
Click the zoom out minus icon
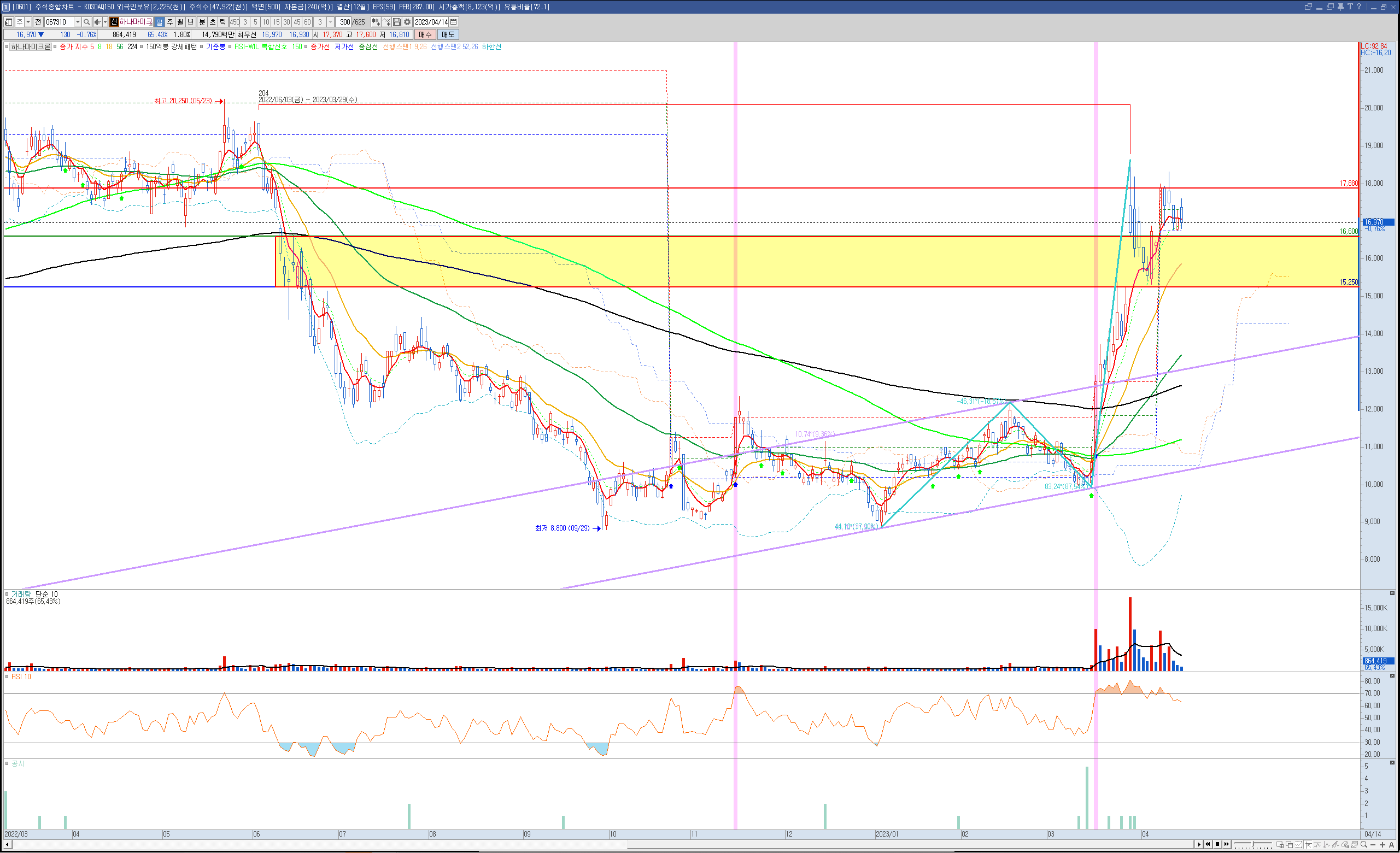tap(1373, 844)
